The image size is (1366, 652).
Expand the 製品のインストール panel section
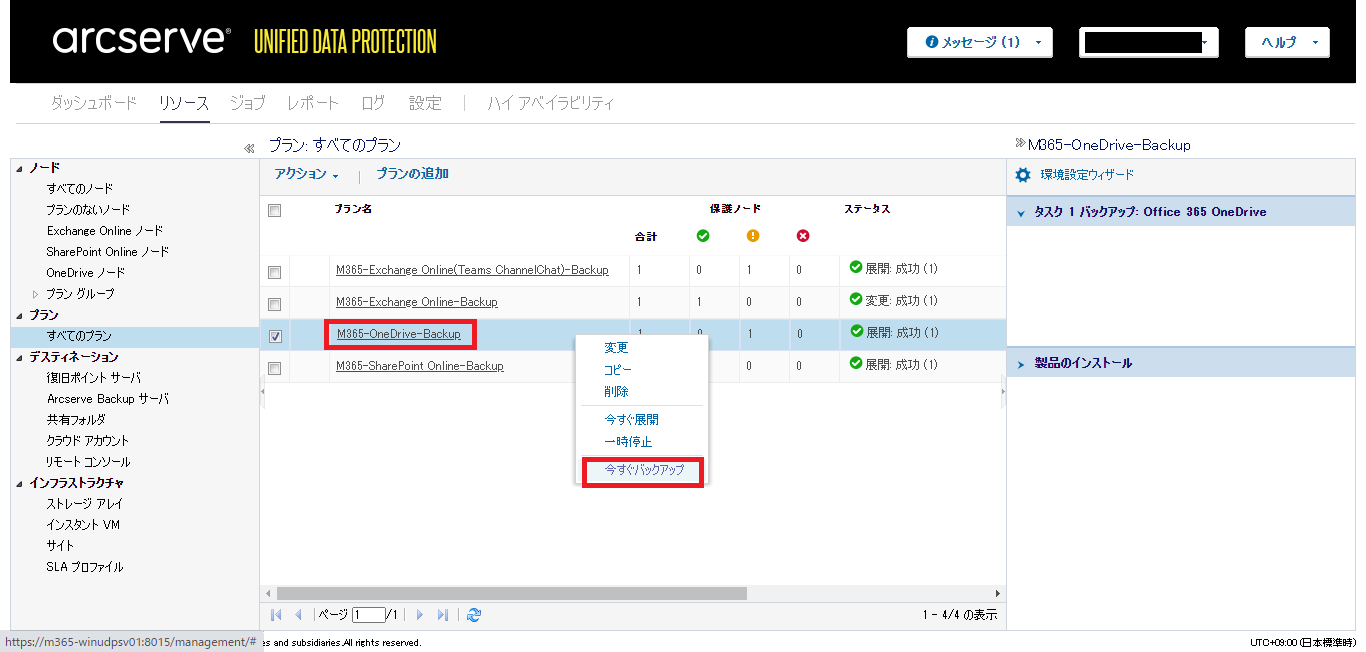[1021, 364]
